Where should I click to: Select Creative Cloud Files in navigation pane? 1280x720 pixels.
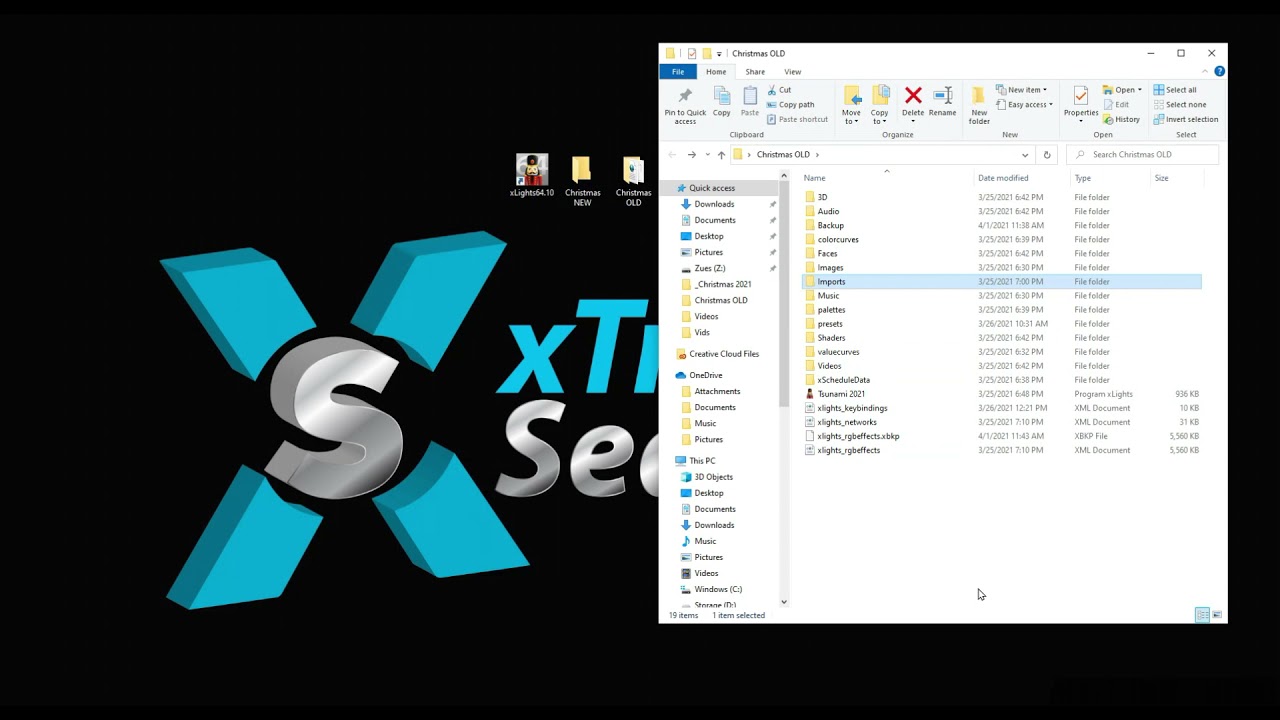tap(724, 354)
